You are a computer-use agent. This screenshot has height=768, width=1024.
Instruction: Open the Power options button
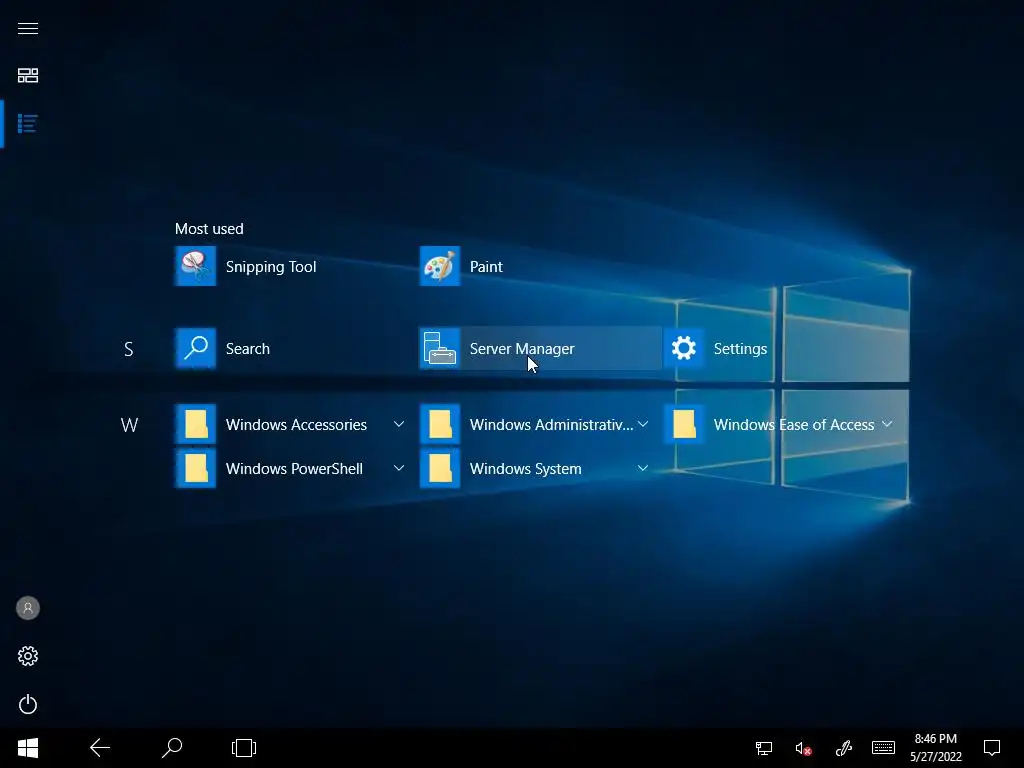pos(27,704)
